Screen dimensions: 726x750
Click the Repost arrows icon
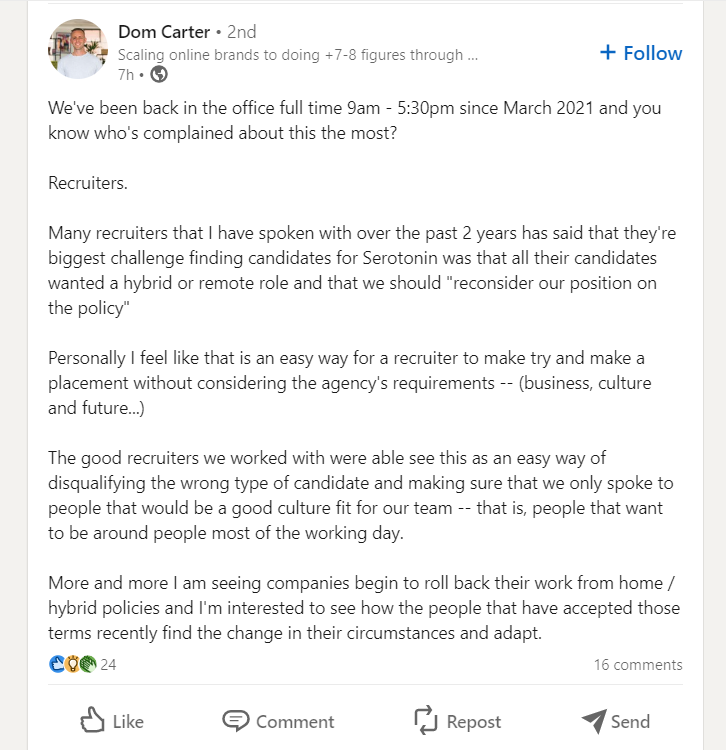click(426, 720)
